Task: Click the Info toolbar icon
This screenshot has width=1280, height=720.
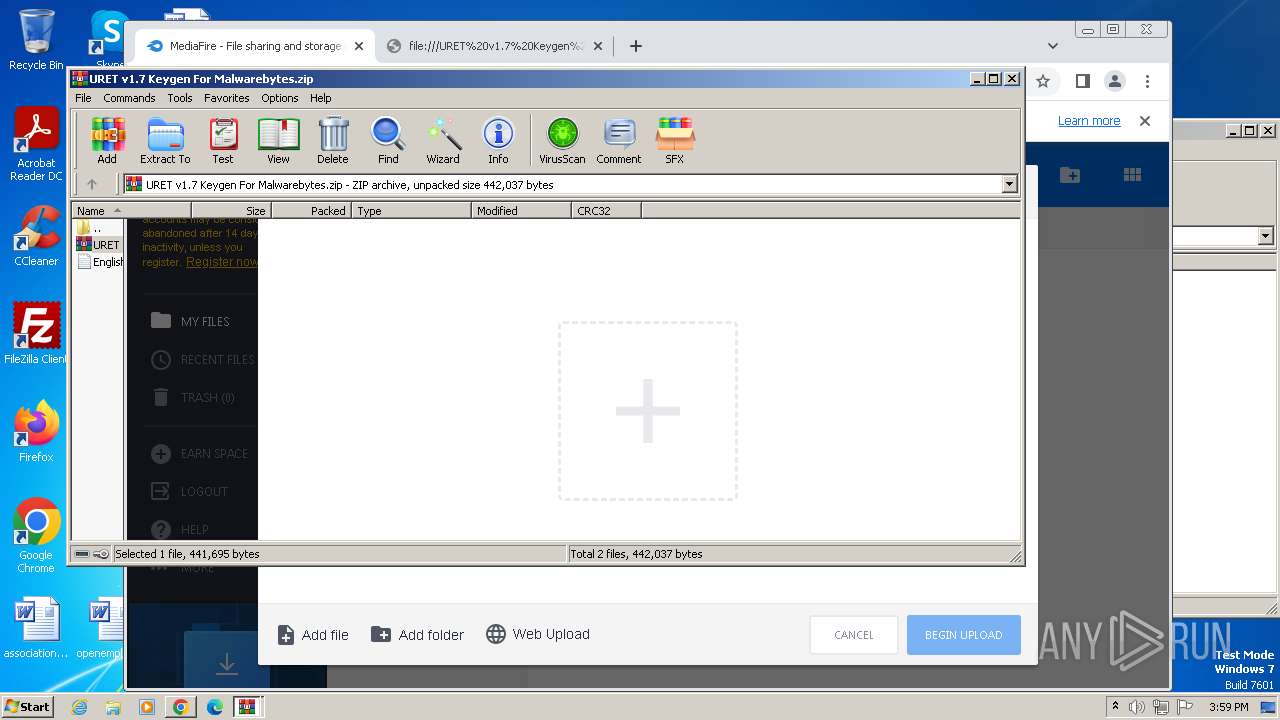Action: tap(498, 140)
